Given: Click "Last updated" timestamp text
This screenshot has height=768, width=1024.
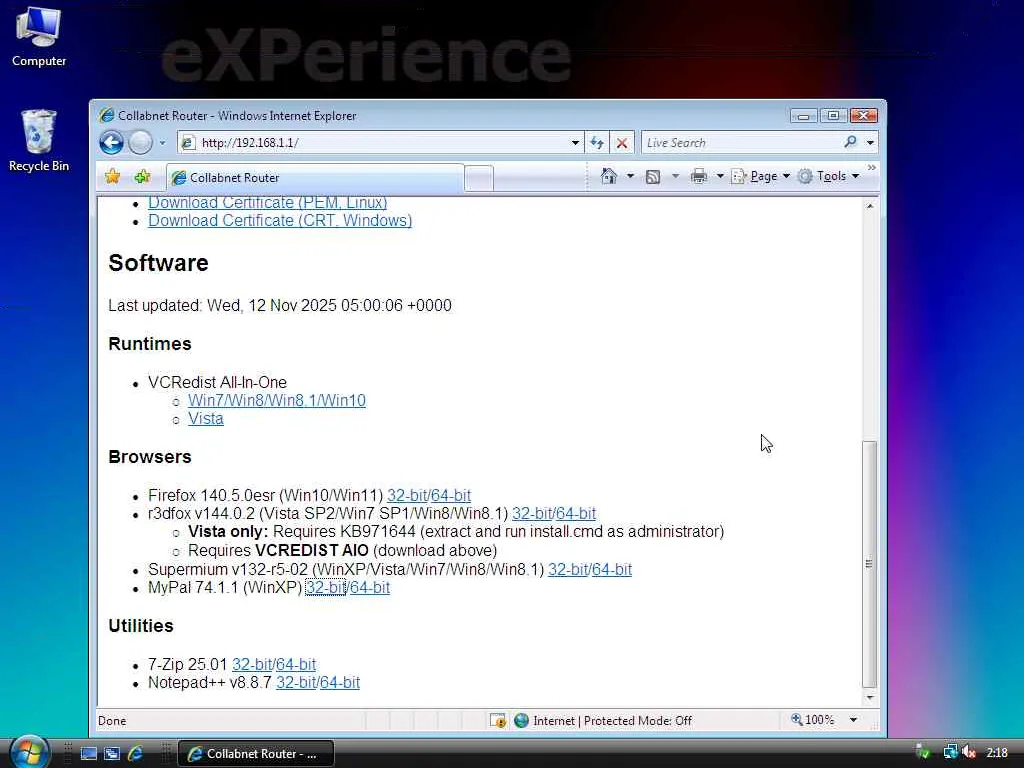Looking at the screenshot, I should pyautogui.click(x=280, y=306).
